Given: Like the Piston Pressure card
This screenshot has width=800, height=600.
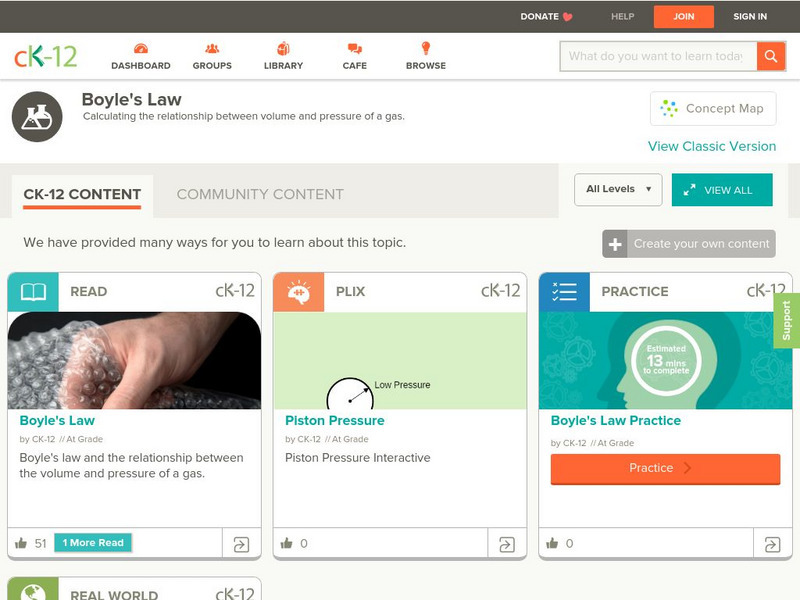Looking at the screenshot, I should click(x=287, y=543).
